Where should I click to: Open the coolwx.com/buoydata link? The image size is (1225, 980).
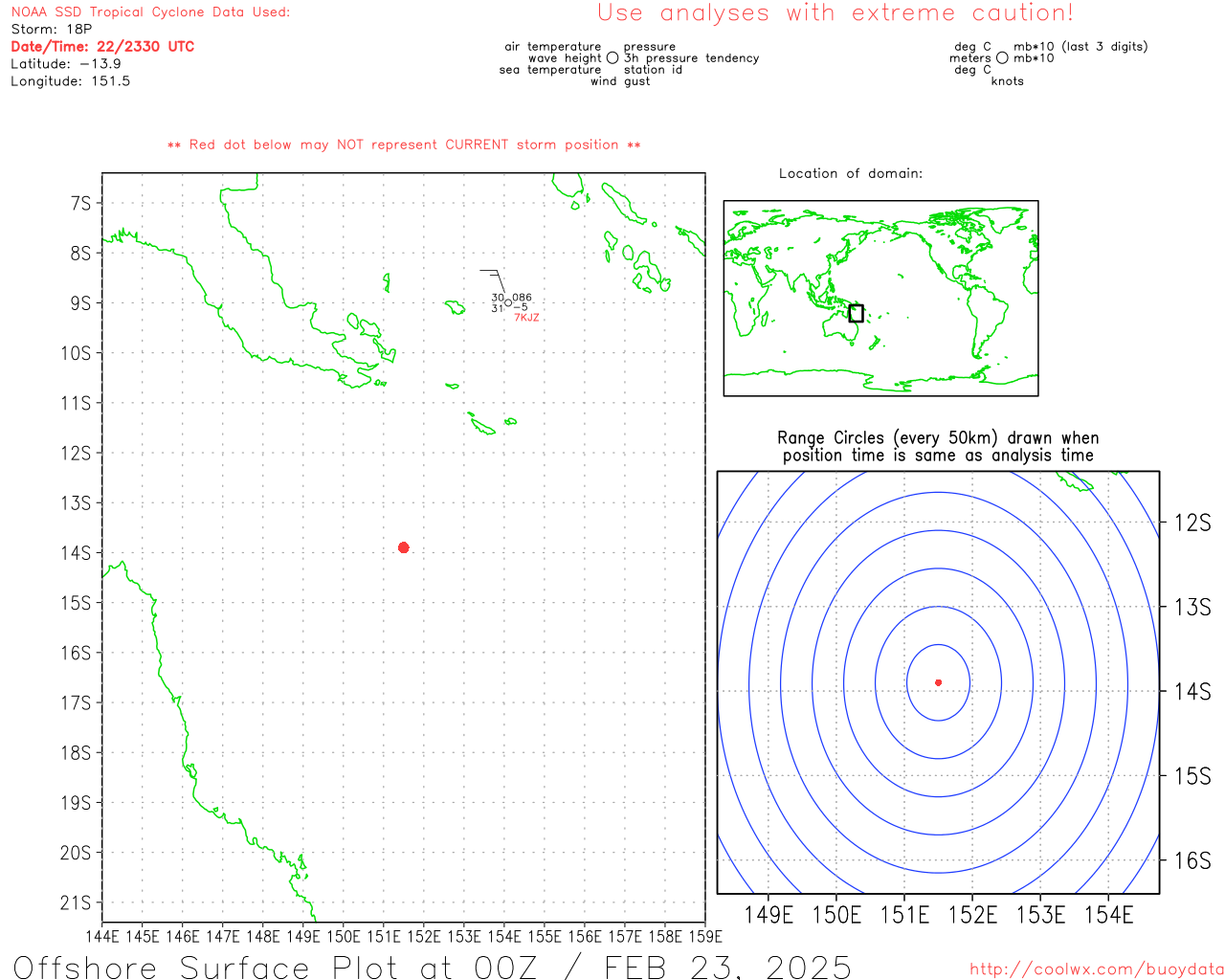pyautogui.click(x=1097, y=969)
